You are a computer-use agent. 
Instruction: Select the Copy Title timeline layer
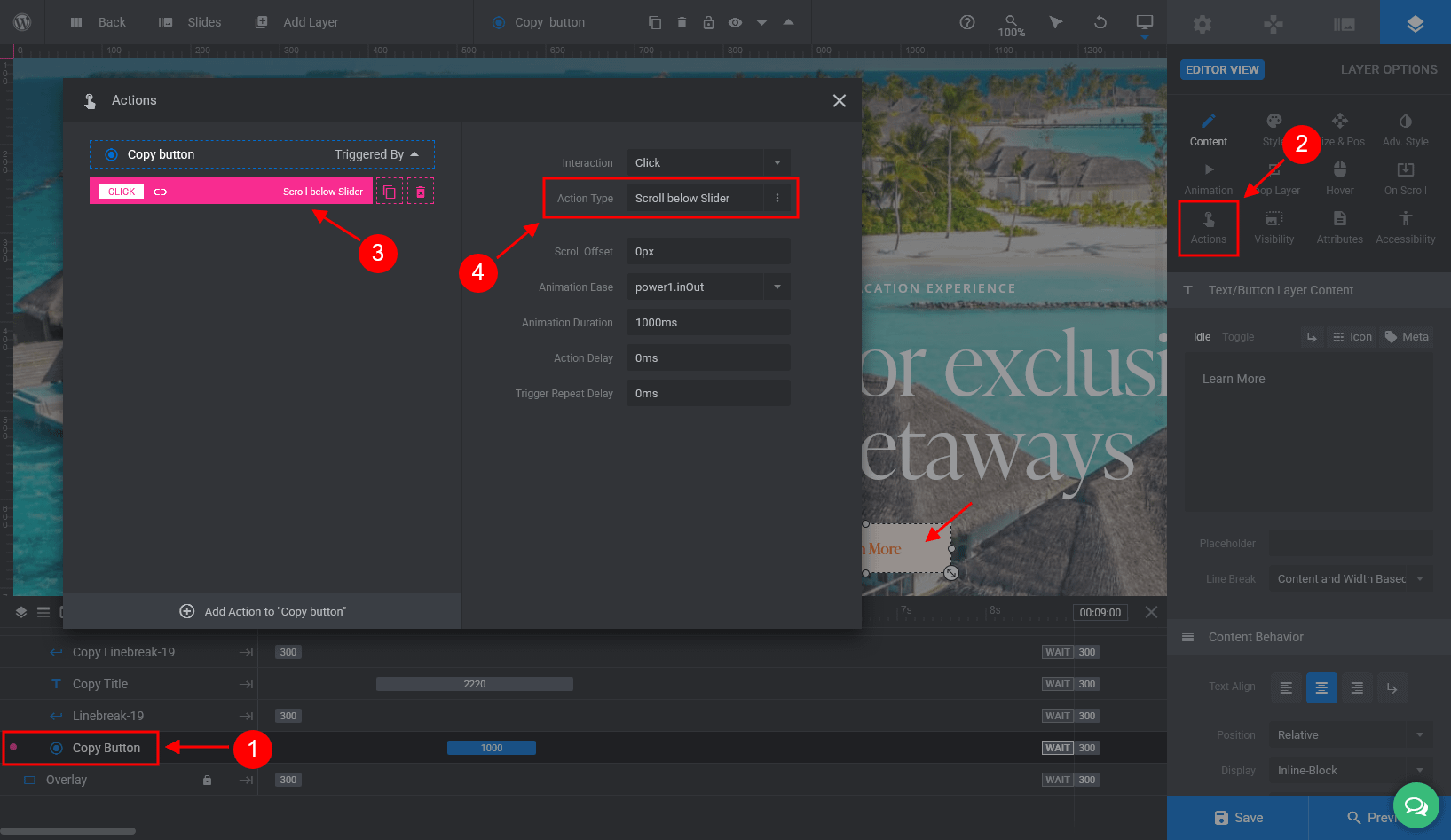tap(100, 684)
